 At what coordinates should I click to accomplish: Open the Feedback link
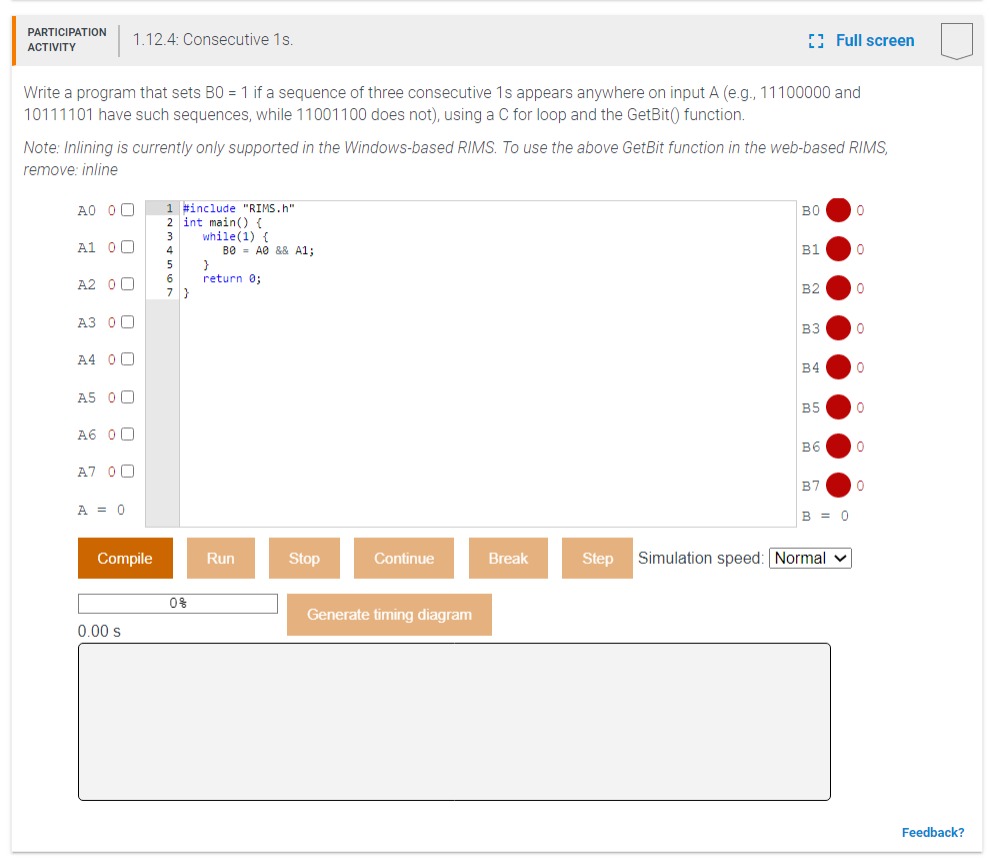tap(933, 832)
